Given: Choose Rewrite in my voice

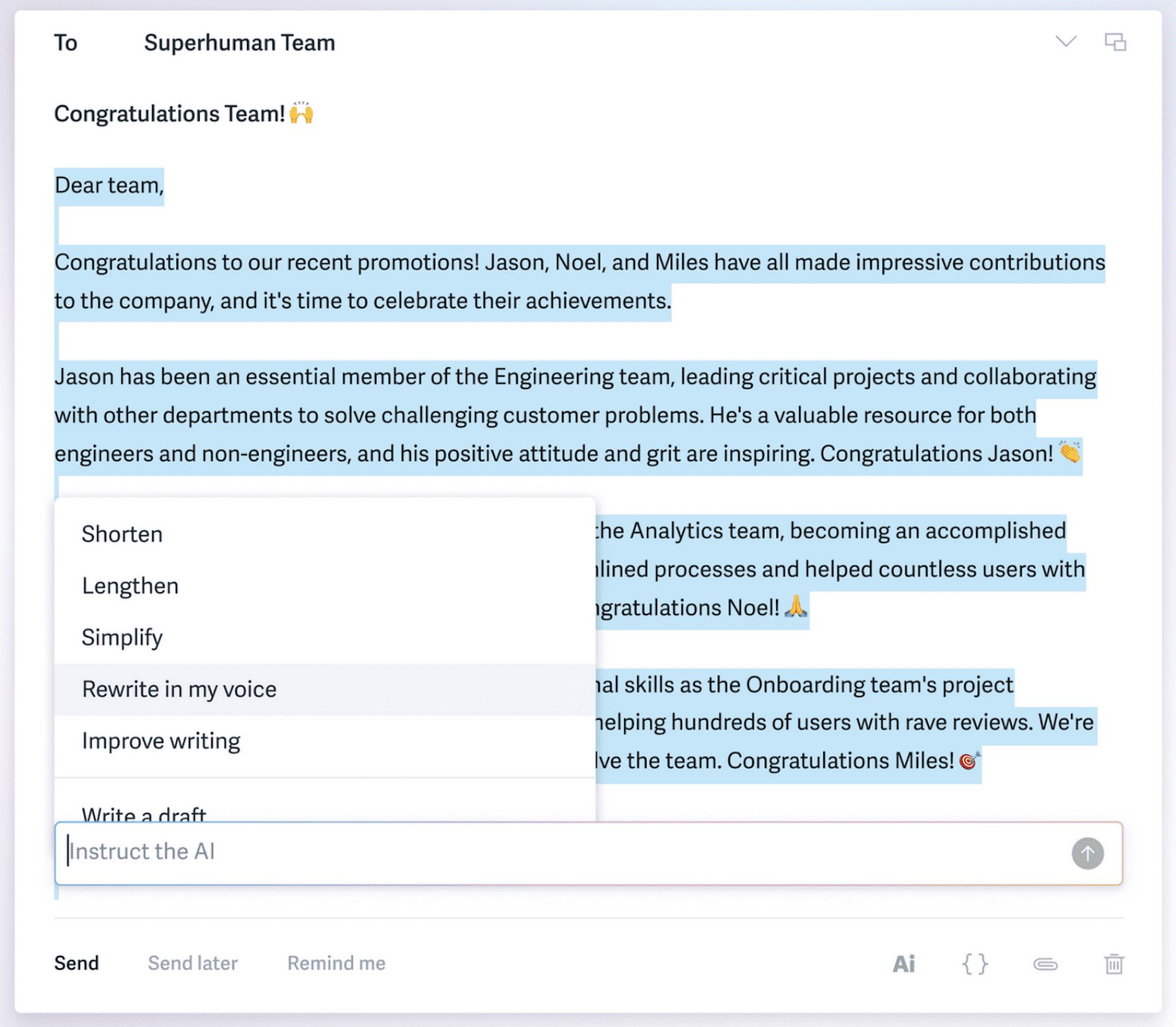Looking at the screenshot, I should [x=179, y=689].
